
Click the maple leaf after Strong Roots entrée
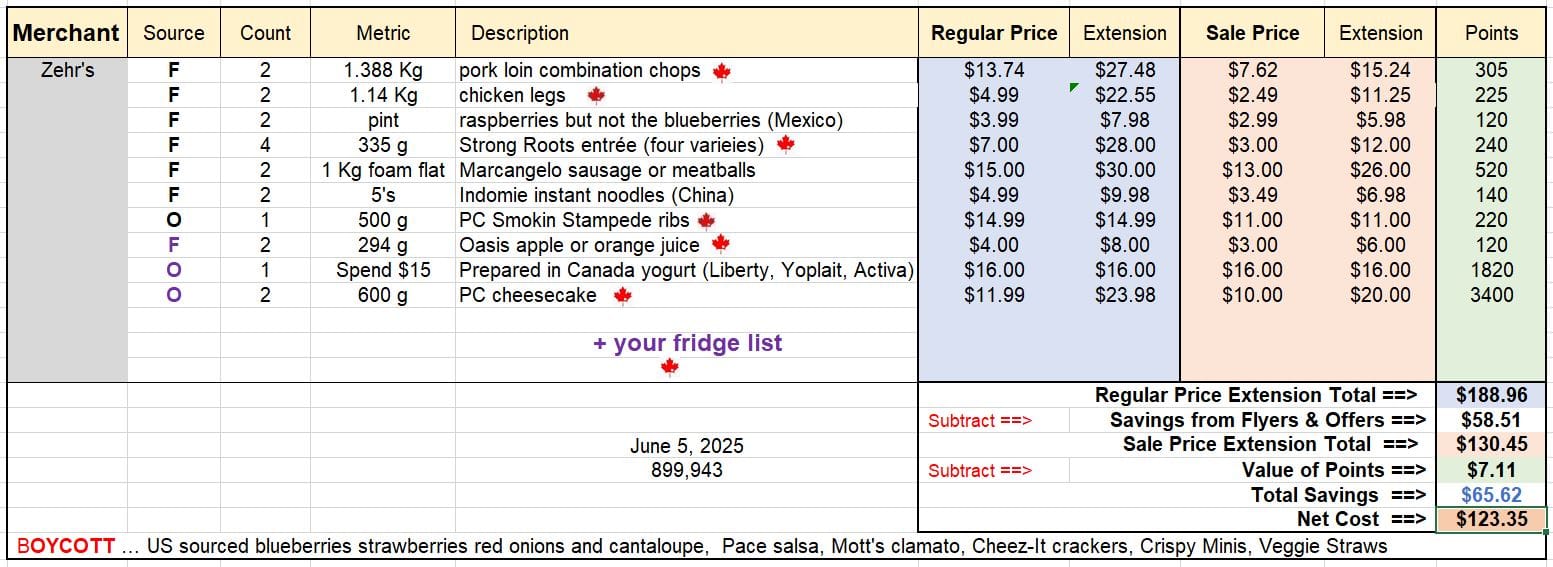[x=785, y=145]
